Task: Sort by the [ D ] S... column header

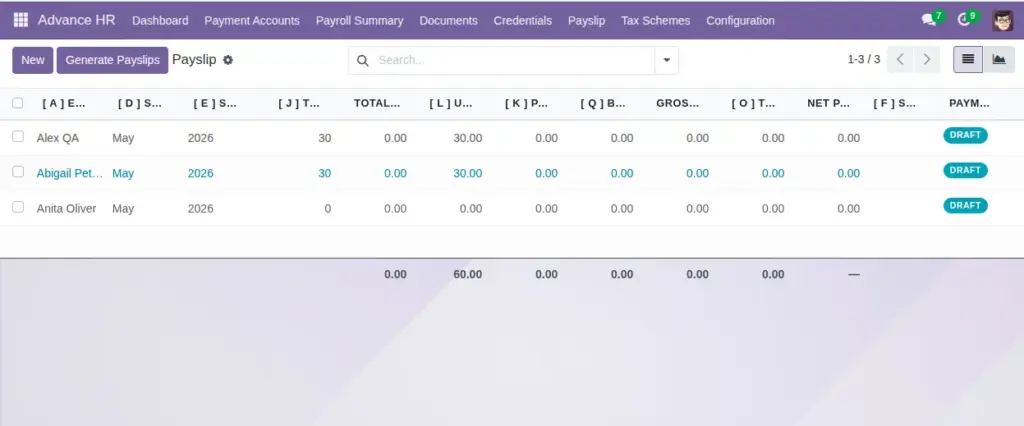Action: (x=140, y=103)
